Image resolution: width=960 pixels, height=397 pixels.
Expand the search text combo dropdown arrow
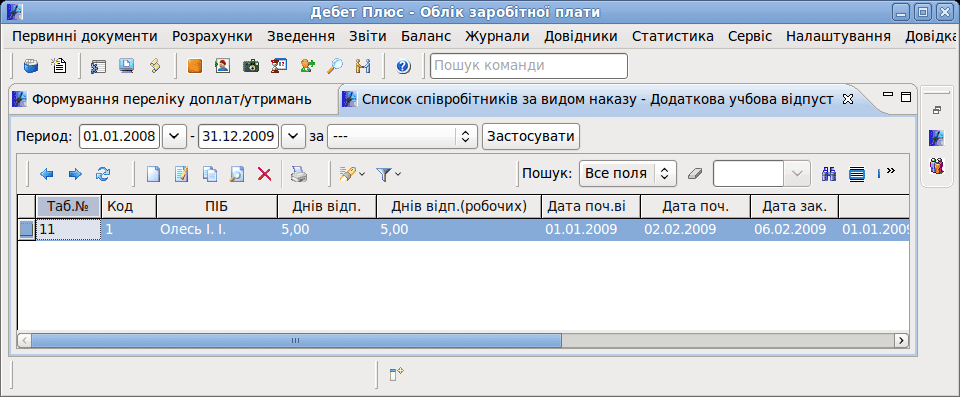(797, 173)
